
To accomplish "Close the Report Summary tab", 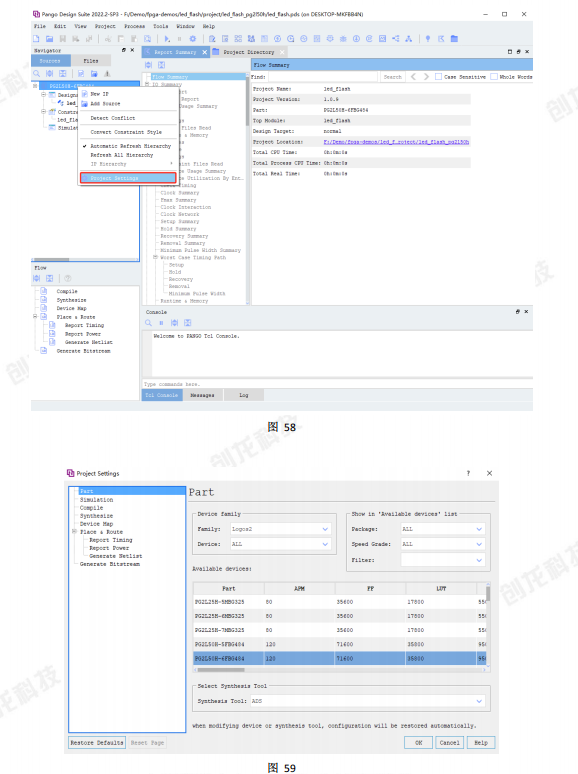I will coord(205,52).
